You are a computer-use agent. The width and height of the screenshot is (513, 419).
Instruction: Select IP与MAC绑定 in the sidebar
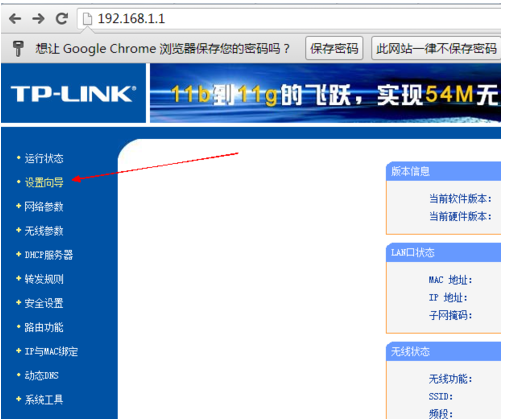point(51,351)
